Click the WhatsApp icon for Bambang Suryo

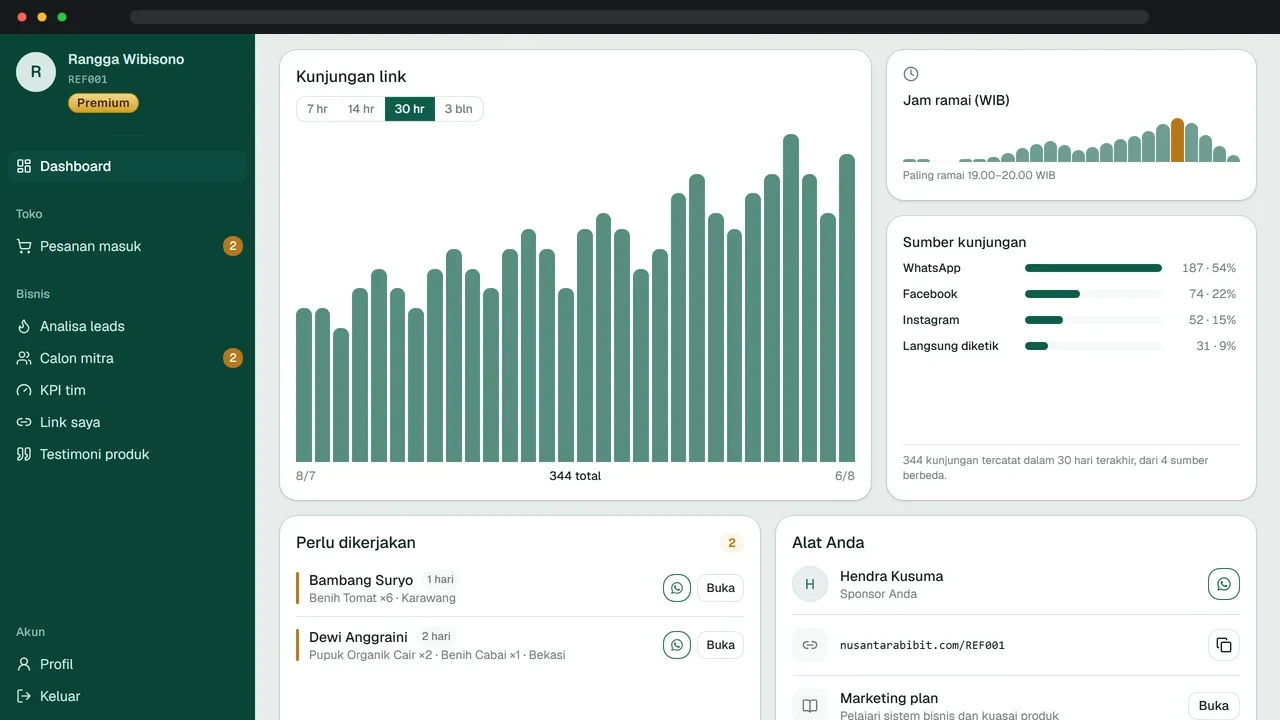click(x=677, y=588)
